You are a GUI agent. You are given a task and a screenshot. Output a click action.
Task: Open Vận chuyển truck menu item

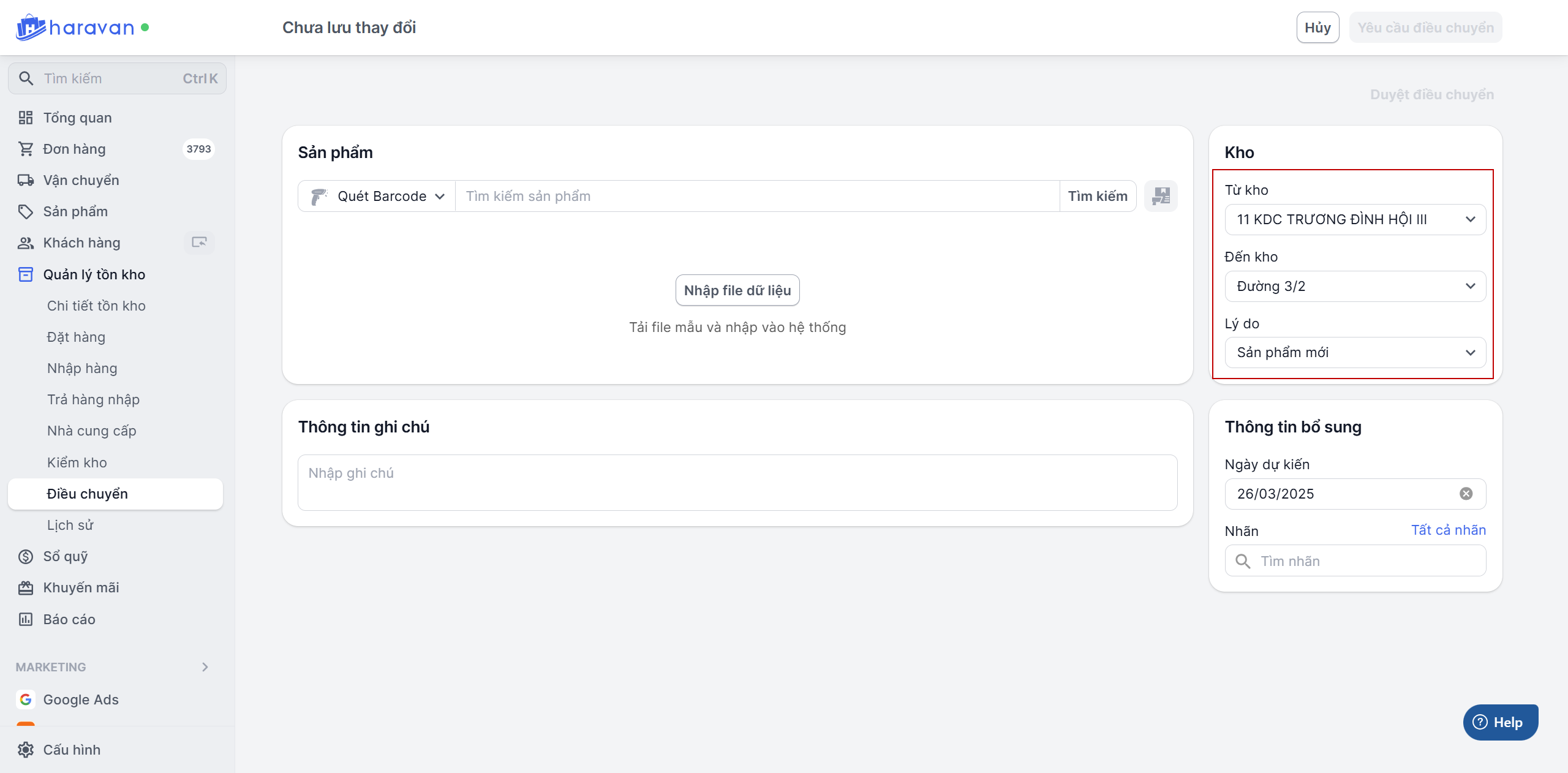(x=81, y=180)
